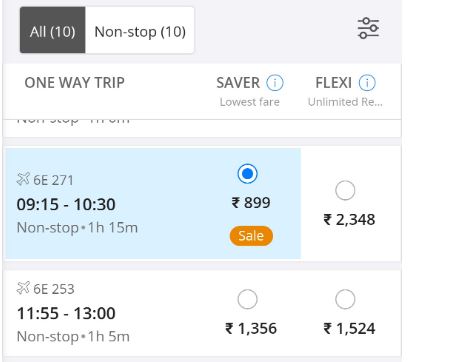Click flight number 6E 271

(x=53, y=180)
